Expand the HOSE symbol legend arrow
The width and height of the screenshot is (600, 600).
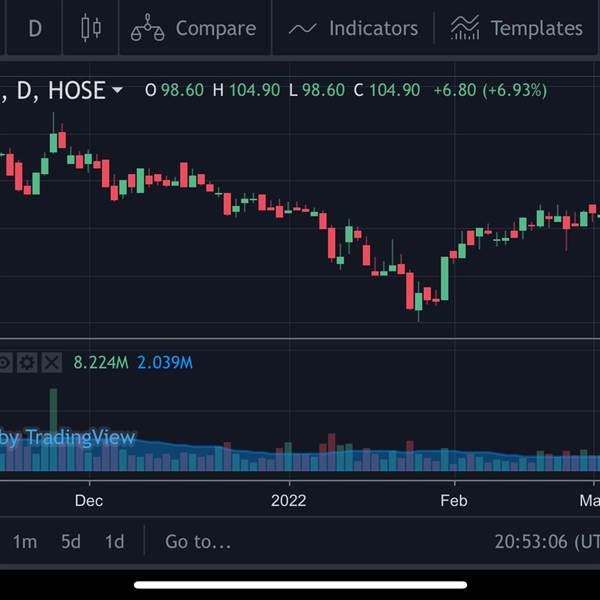tap(117, 90)
